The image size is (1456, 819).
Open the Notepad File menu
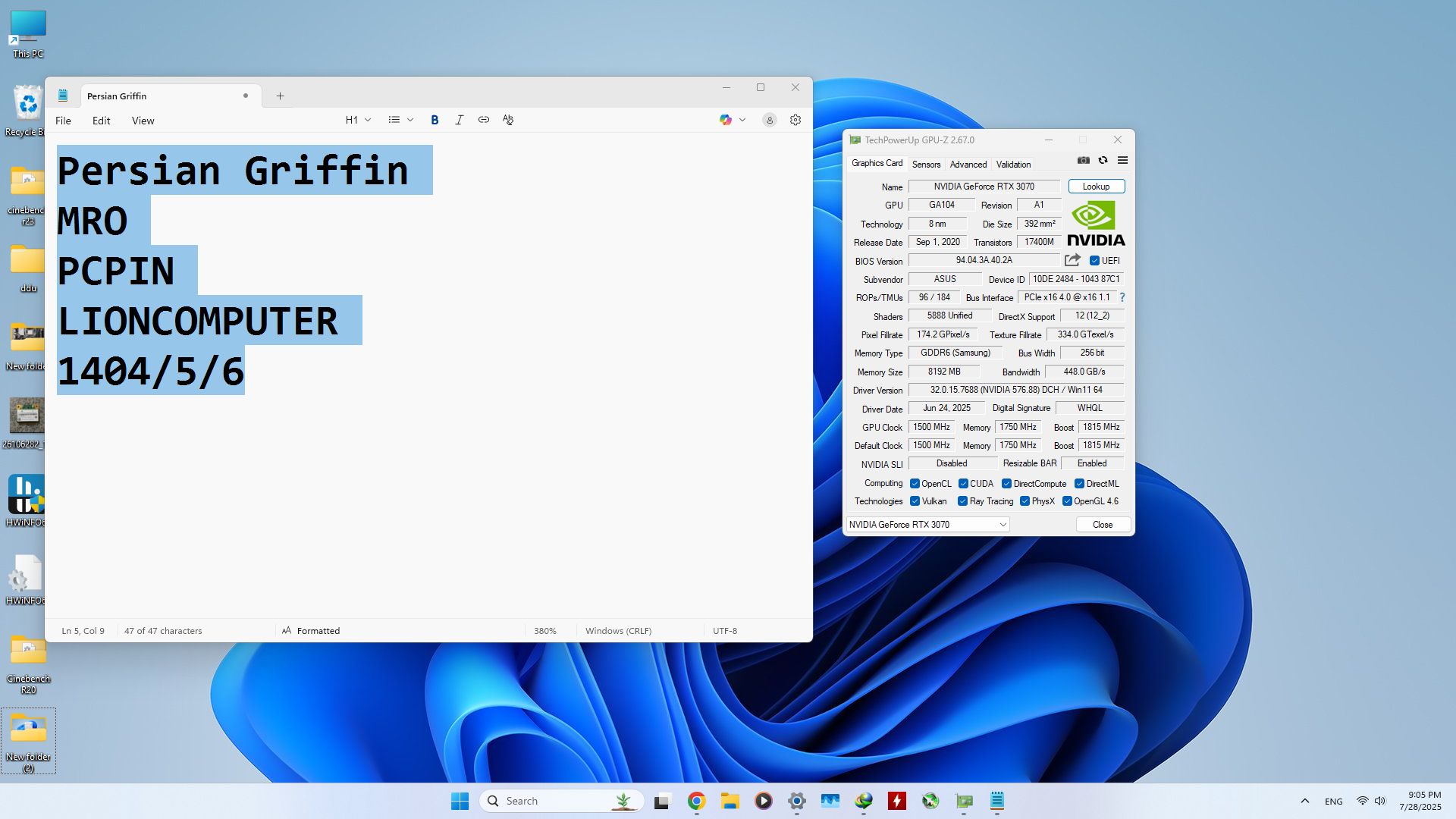click(63, 121)
